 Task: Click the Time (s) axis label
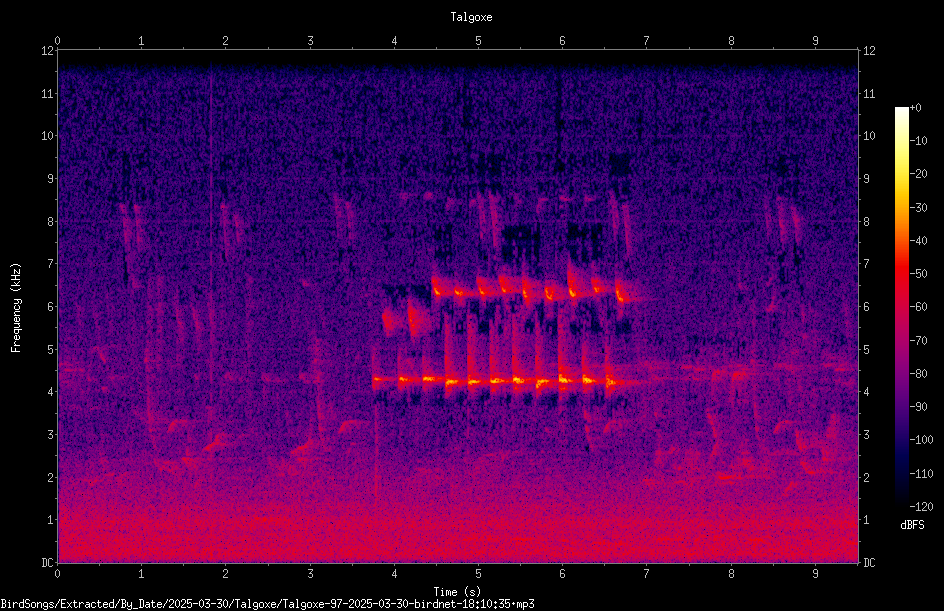(x=457, y=592)
